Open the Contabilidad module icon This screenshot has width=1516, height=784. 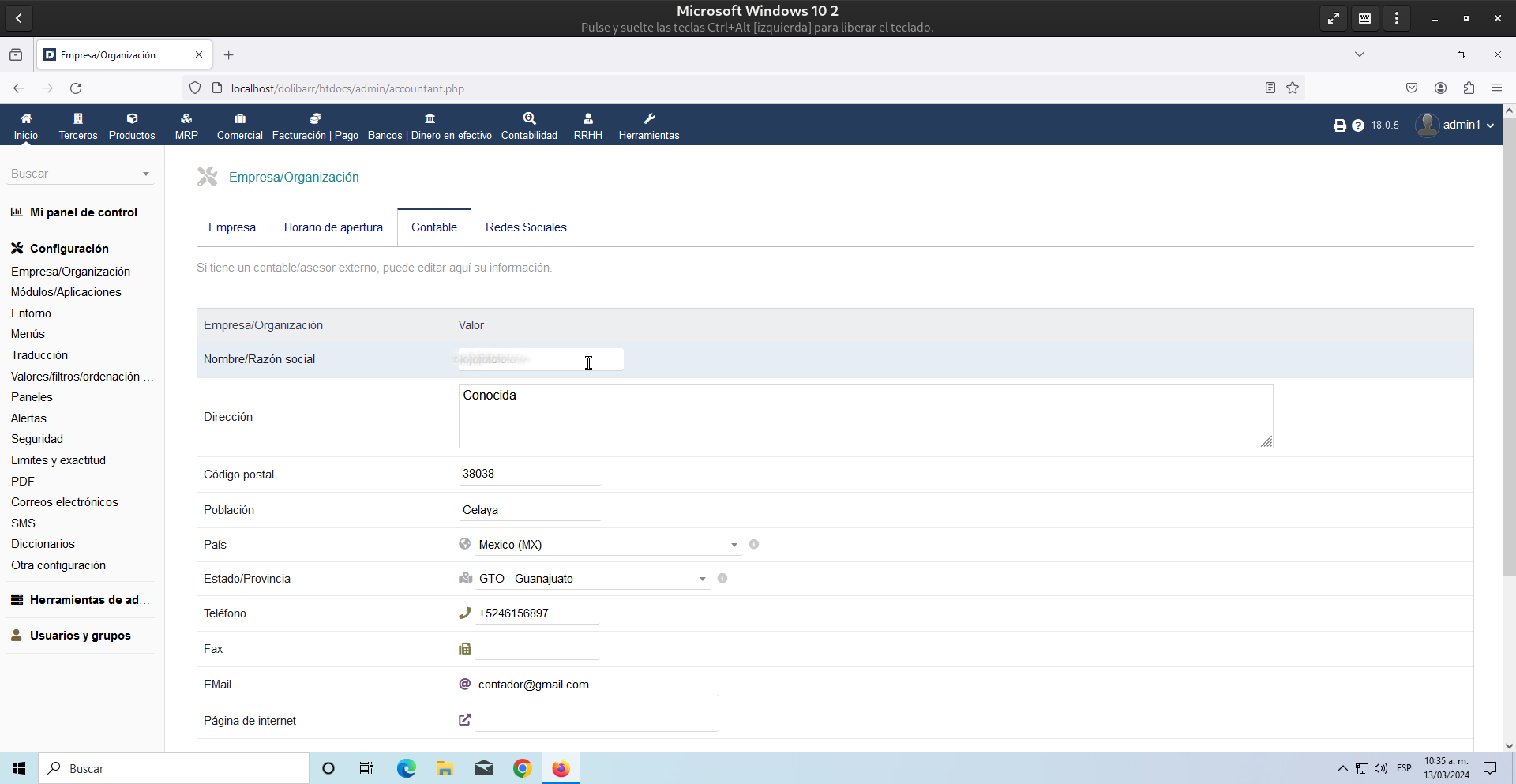(x=529, y=118)
